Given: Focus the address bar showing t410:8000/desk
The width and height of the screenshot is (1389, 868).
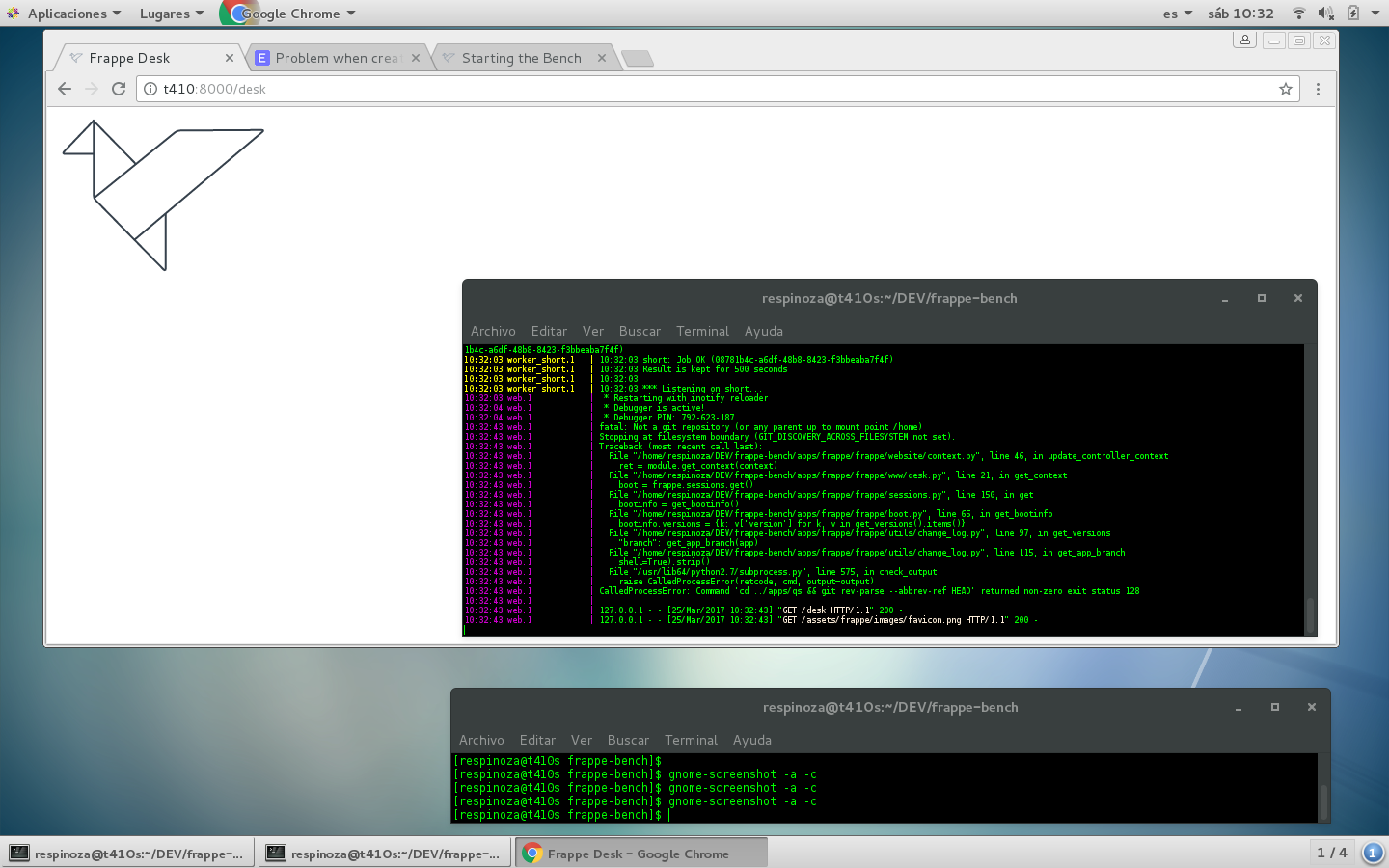Looking at the screenshot, I should coord(718,89).
